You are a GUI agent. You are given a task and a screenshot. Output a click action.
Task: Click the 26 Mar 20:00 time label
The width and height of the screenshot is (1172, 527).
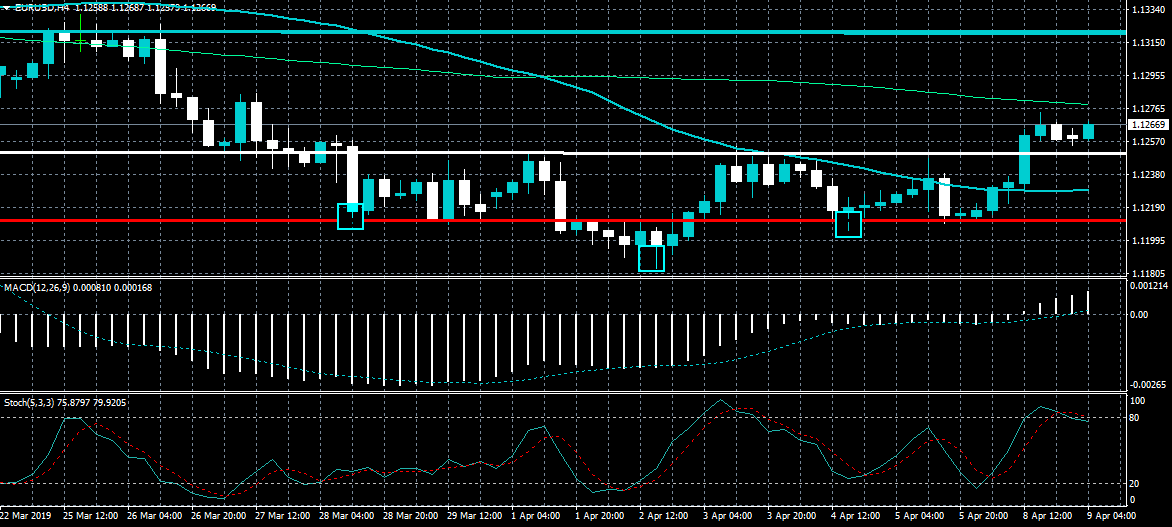click(218, 516)
